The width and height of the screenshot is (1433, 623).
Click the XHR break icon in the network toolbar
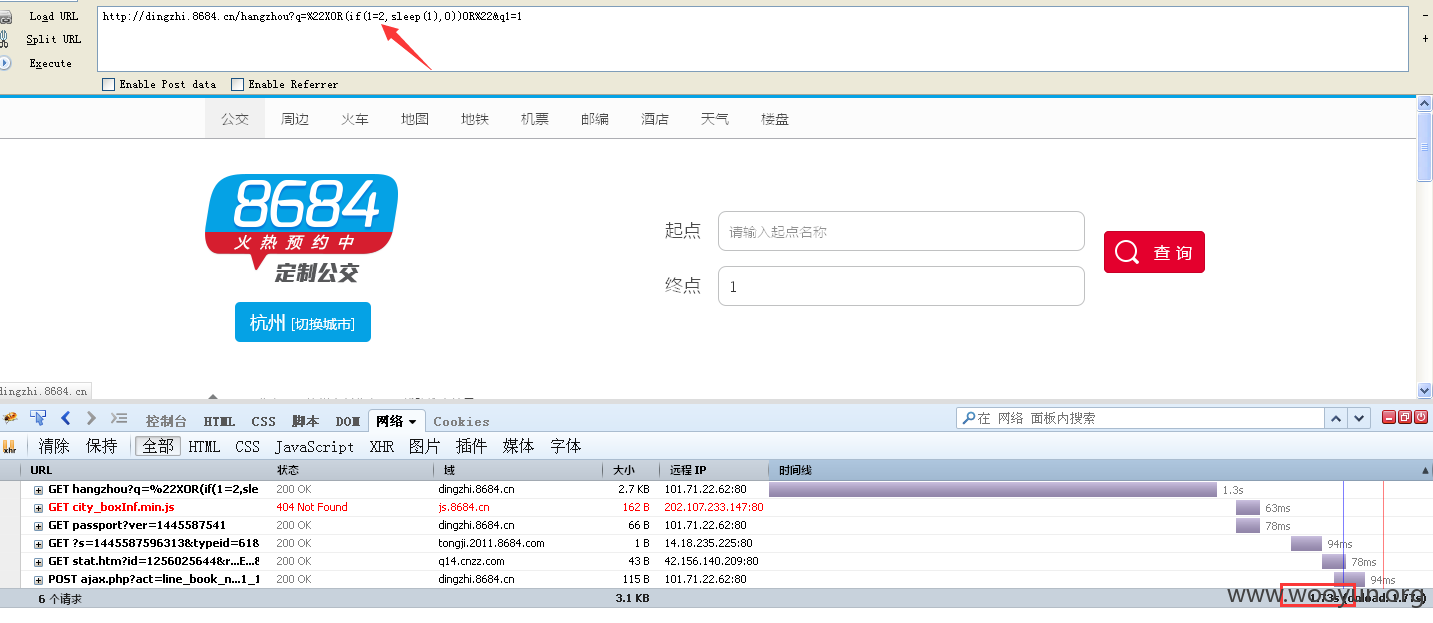pyautogui.click(x=10, y=446)
